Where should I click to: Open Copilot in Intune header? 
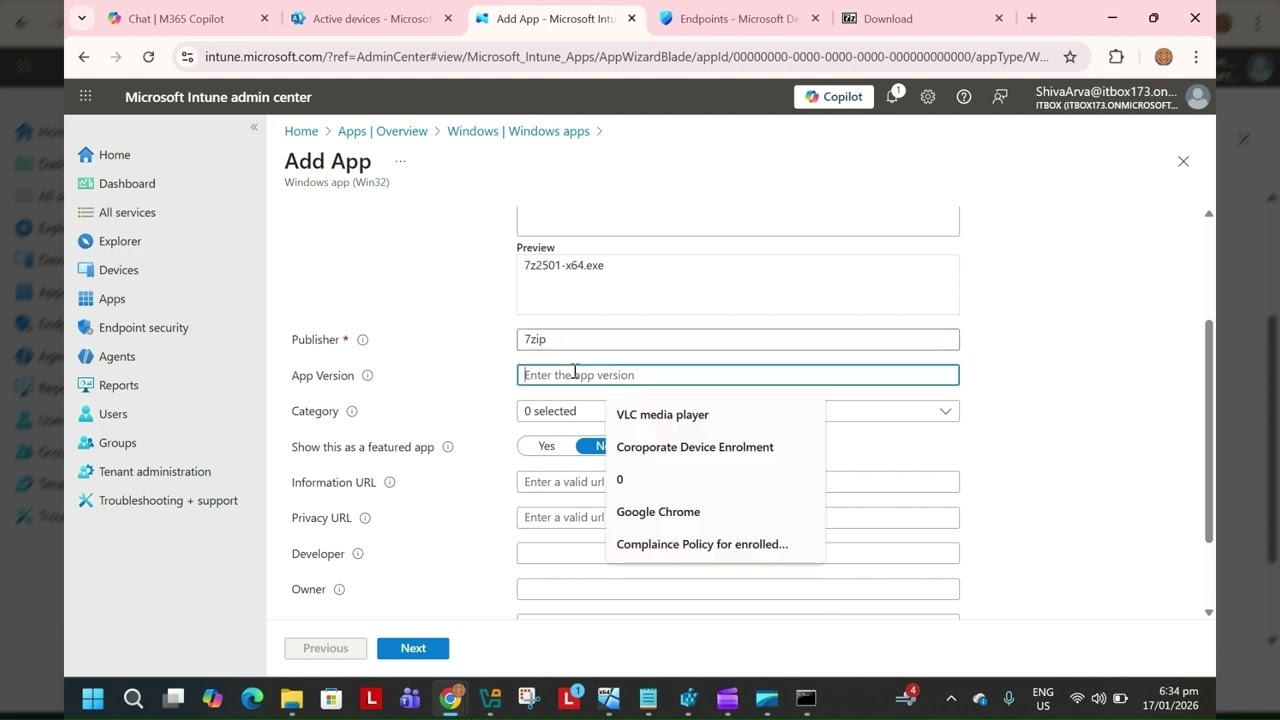[x=833, y=97]
